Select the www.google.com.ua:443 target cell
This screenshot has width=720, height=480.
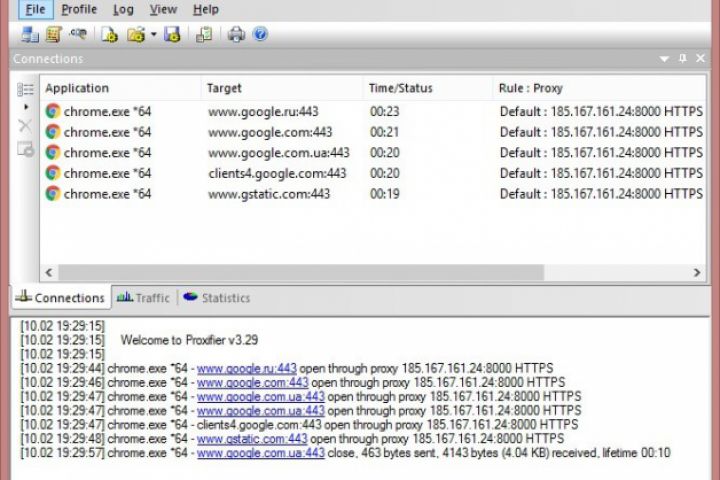[279, 152]
